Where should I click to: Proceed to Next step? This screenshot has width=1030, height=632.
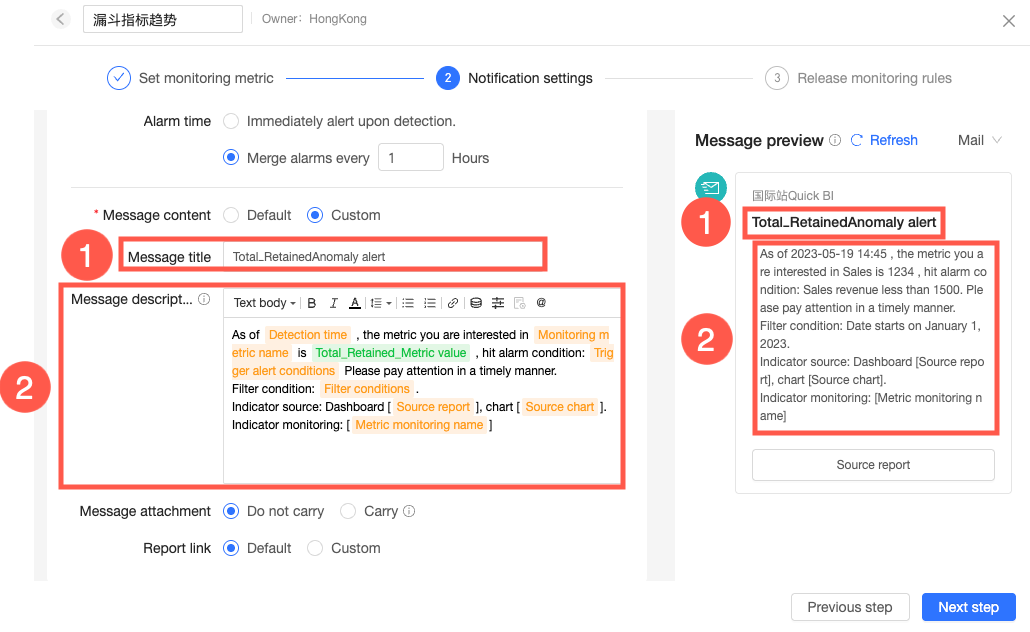coord(968,607)
